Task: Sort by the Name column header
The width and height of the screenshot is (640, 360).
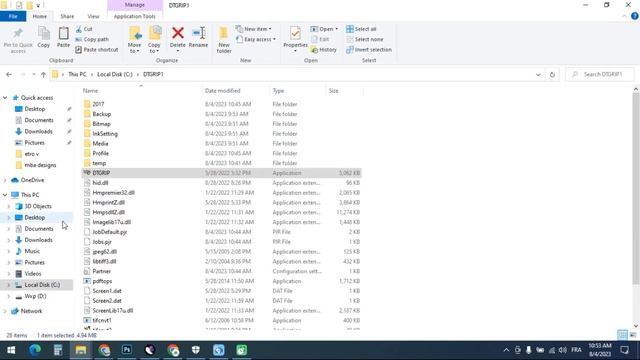Action: [x=141, y=91]
